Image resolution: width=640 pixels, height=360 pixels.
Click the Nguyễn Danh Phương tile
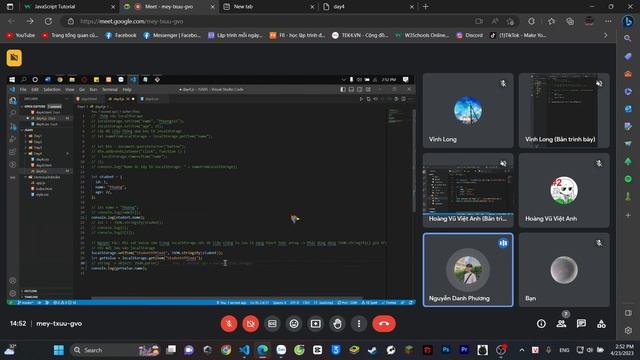pyautogui.click(x=468, y=270)
